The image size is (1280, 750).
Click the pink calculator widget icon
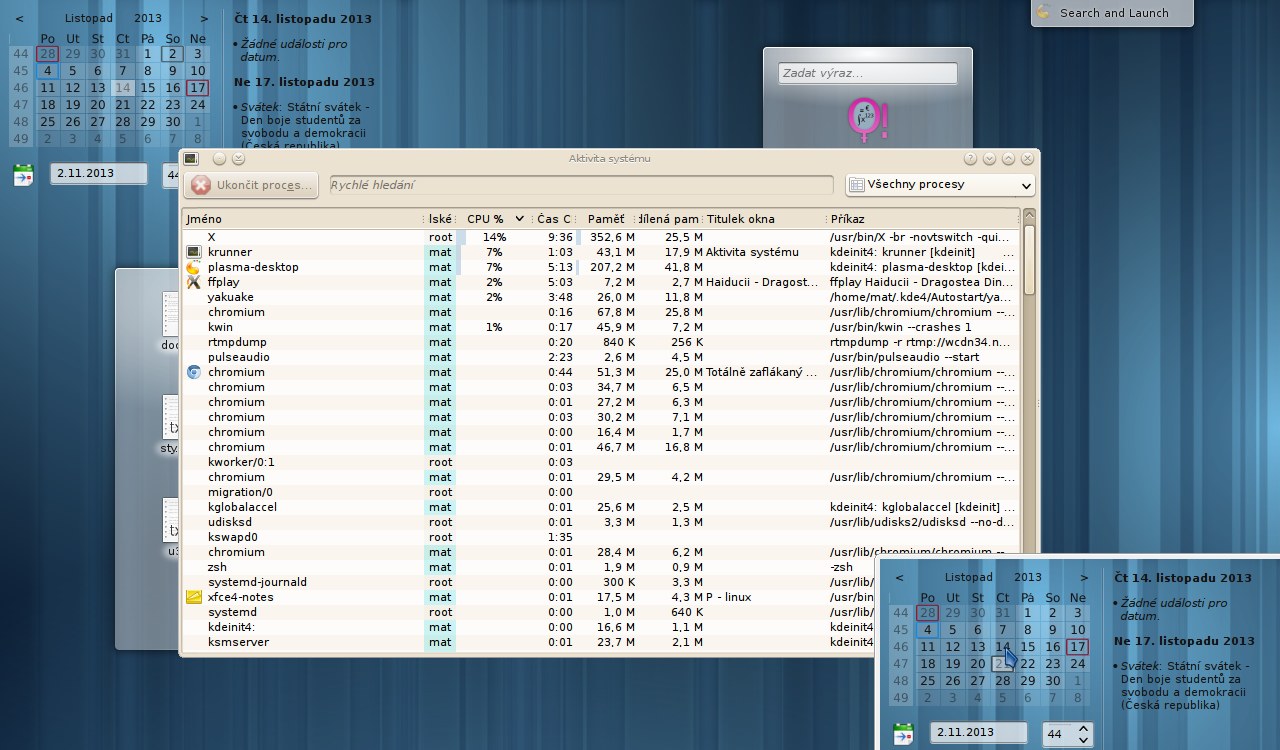coord(867,120)
